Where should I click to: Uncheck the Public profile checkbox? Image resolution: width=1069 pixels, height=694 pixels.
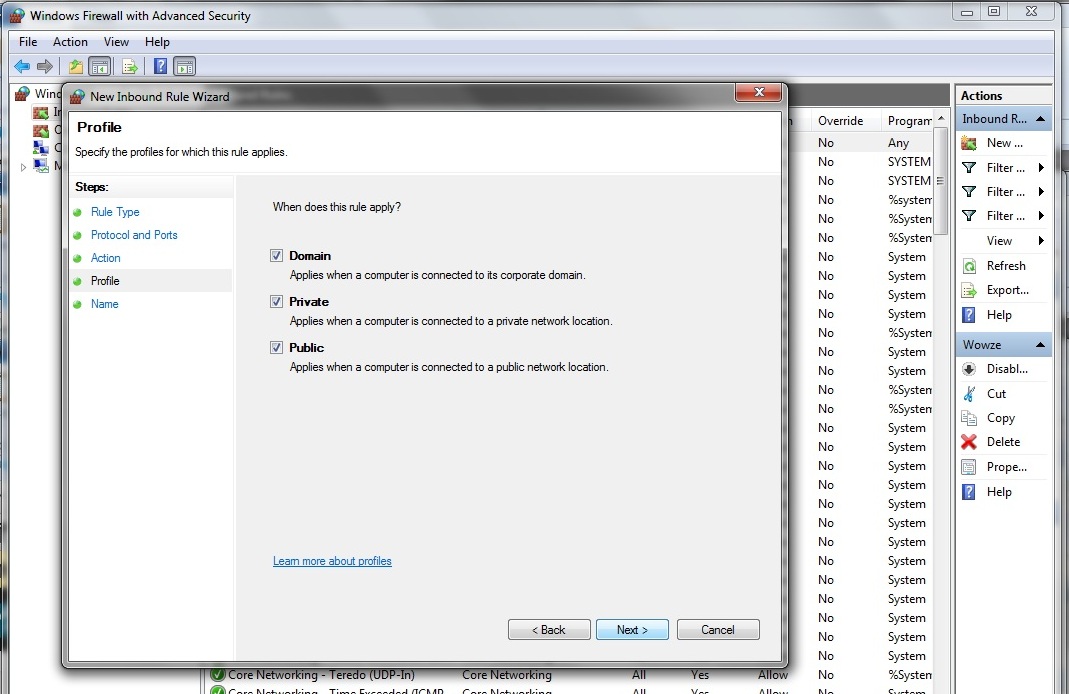point(277,348)
